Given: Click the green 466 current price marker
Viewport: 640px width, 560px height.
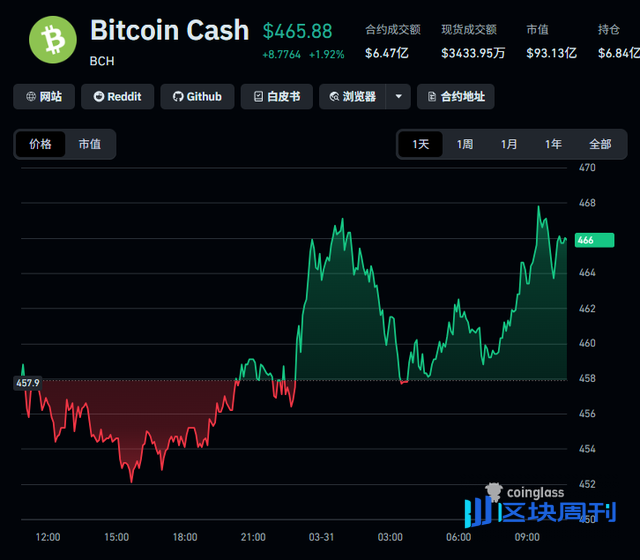Looking at the screenshot, I should [x=594, y=240].
